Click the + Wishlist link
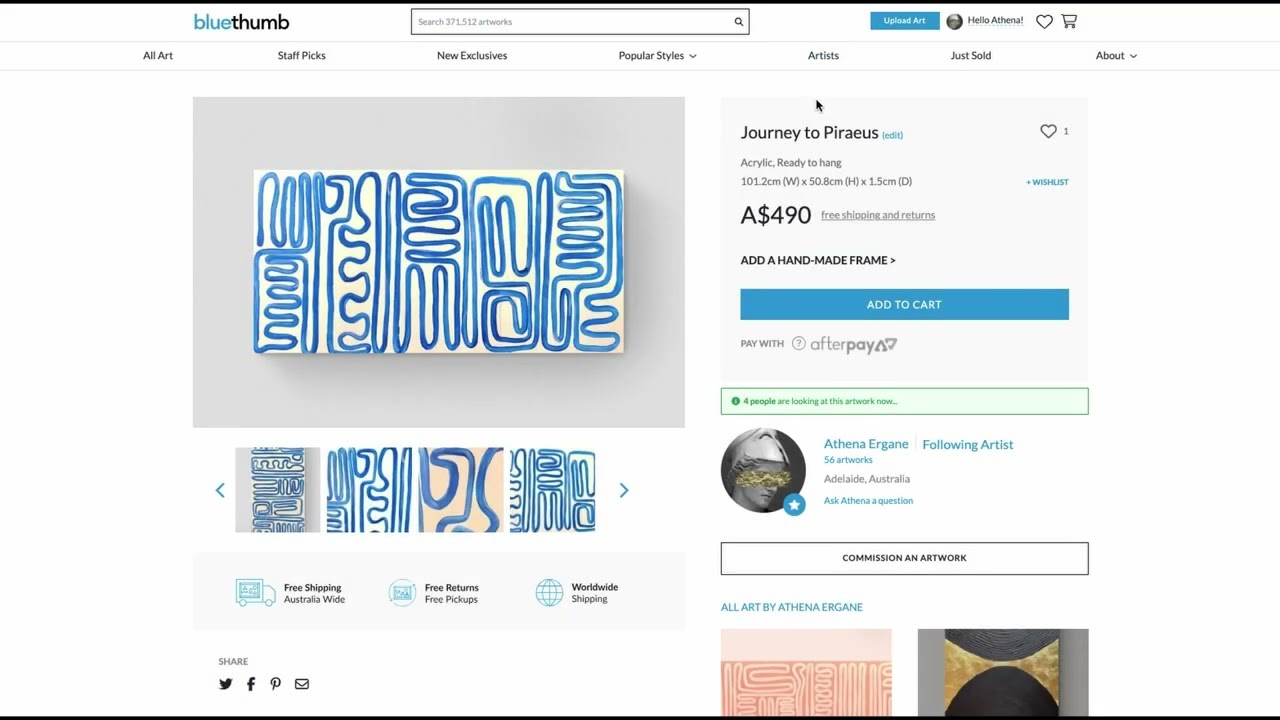Viewport: 1280px width, 720px height. (1047, 182)
